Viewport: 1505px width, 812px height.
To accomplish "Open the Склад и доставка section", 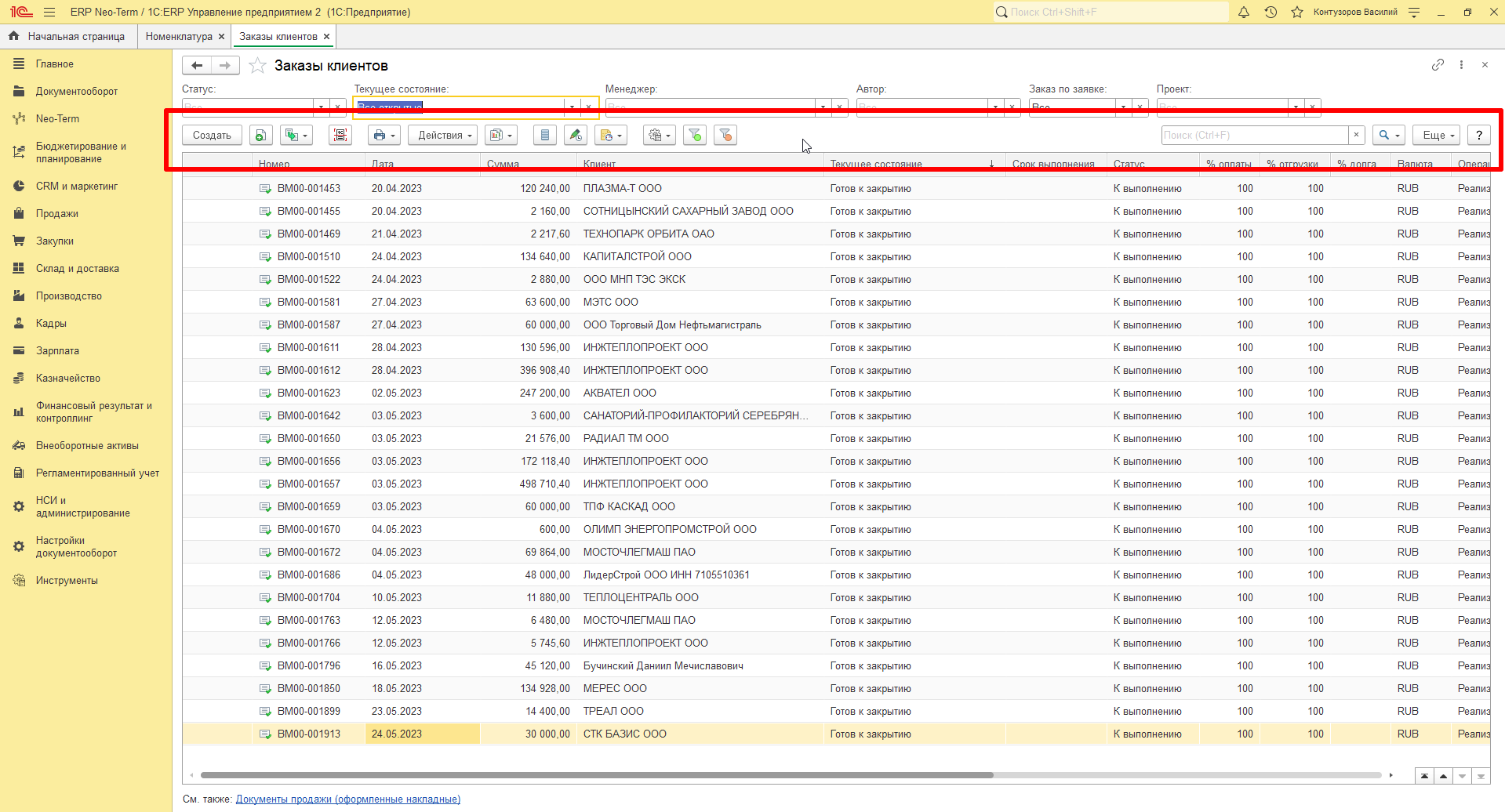I will 78,269.
